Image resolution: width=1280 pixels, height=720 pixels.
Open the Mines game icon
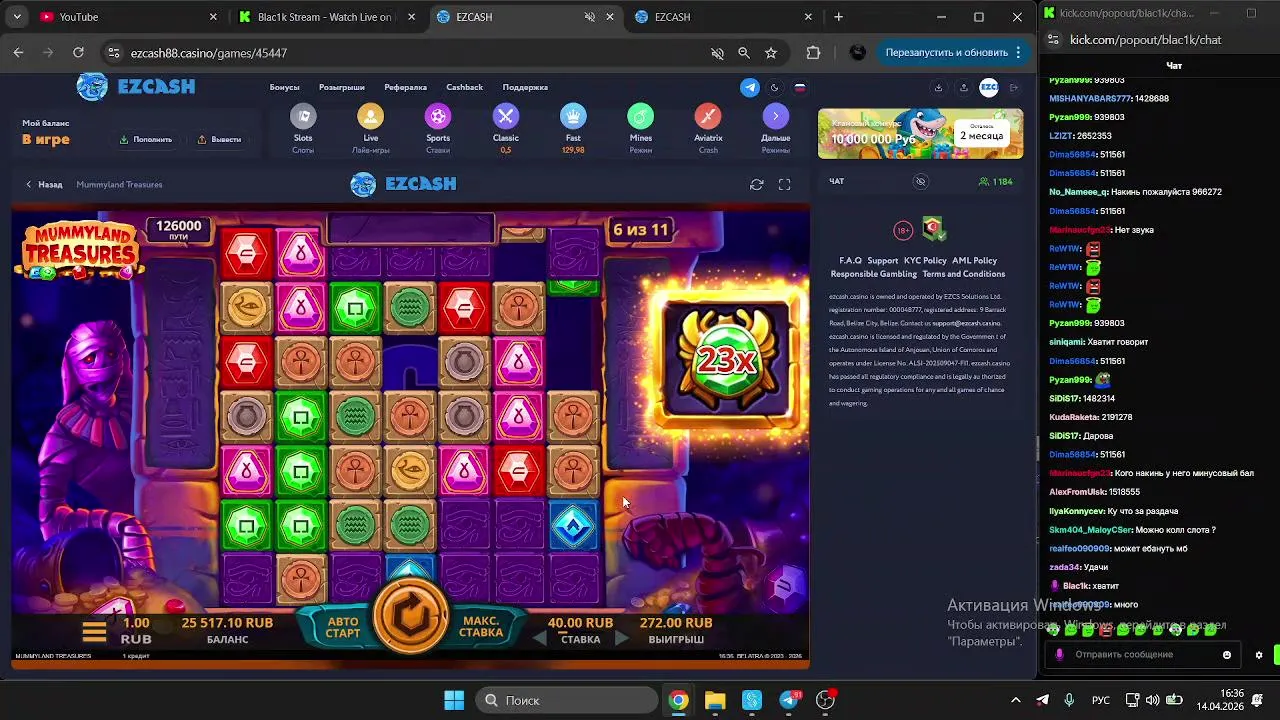click(640, 117)
